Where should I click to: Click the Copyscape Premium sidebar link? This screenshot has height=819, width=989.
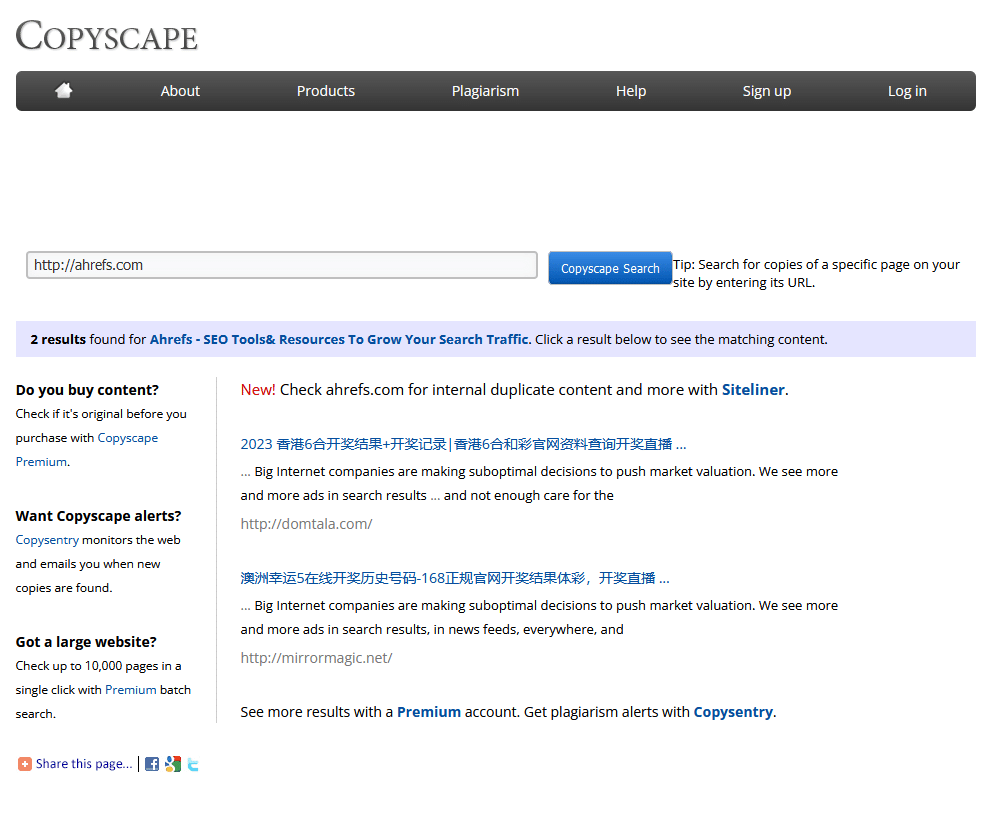86,450
